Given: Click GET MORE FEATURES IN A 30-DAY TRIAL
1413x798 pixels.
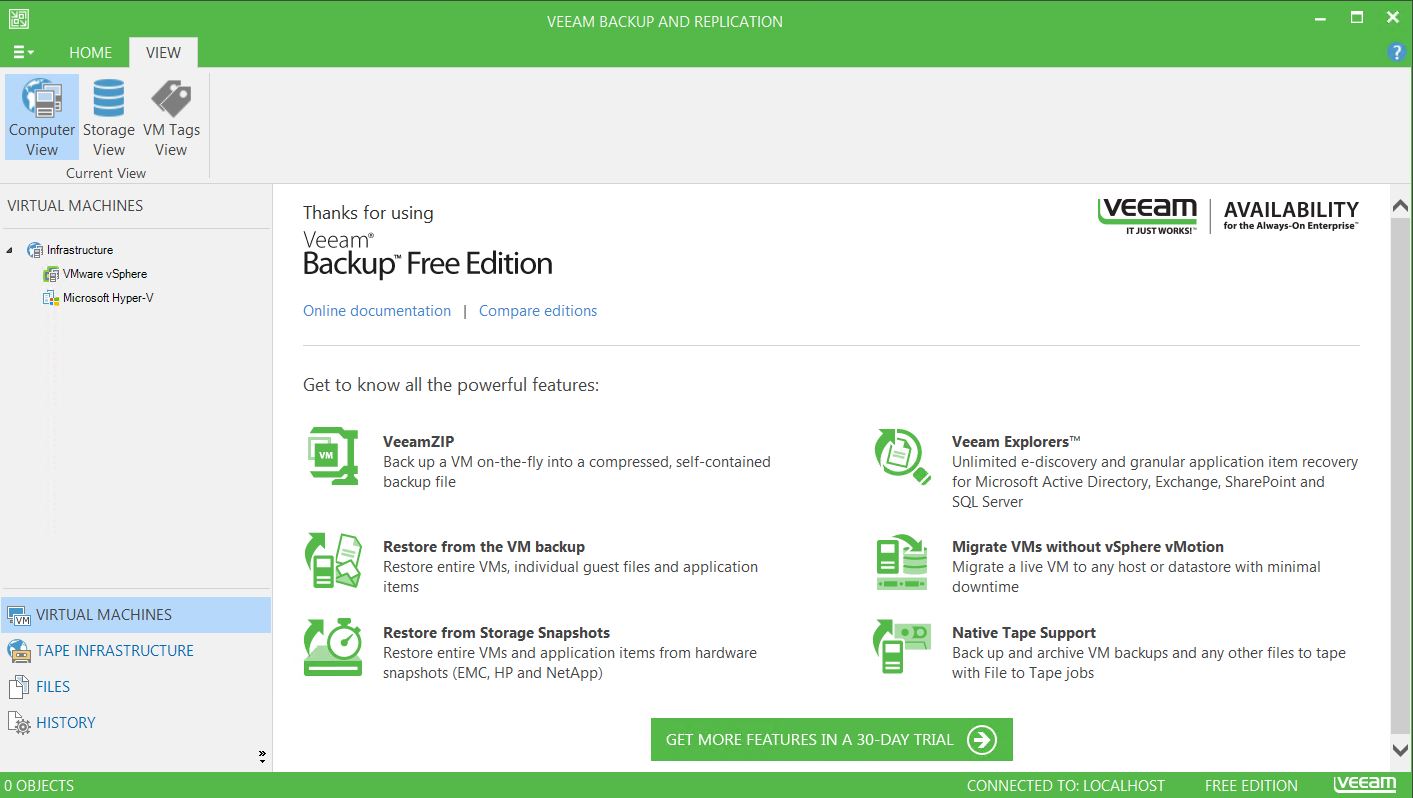Looking at the screenshot, I should click(832, 740).
